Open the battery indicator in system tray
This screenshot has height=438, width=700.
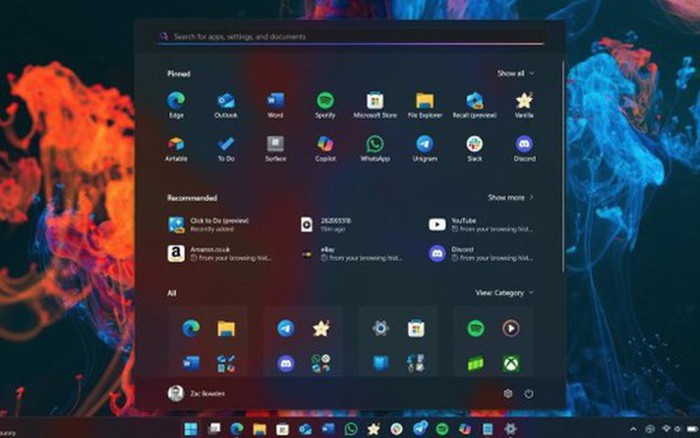click(x=692, y=429)
